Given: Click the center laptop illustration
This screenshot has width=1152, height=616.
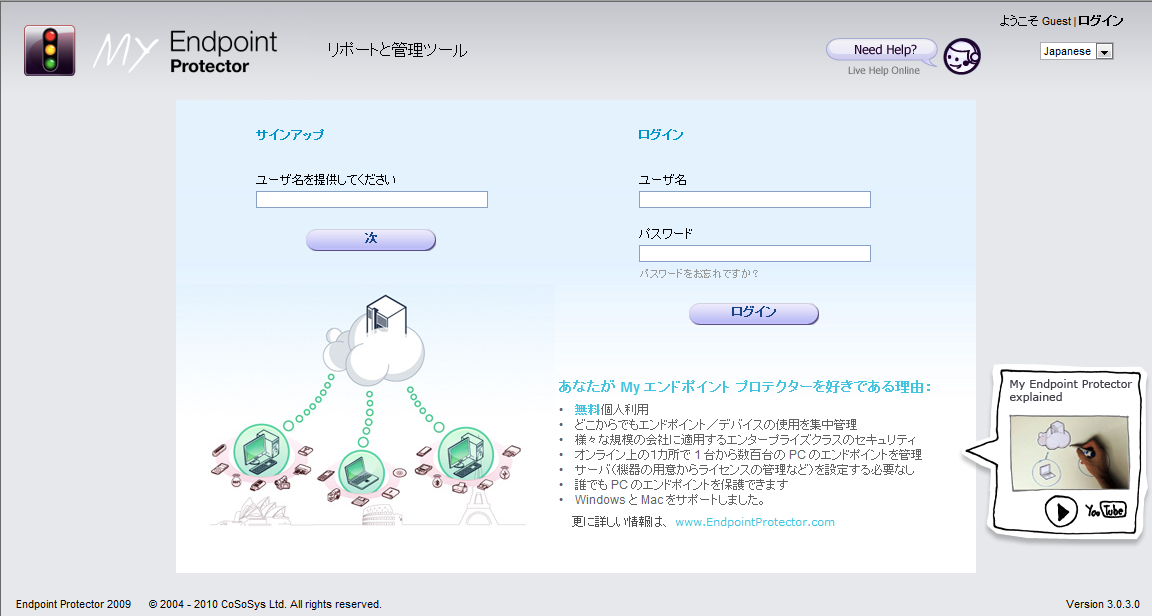Looking at the screenshot, I should (x=361, y=472).
